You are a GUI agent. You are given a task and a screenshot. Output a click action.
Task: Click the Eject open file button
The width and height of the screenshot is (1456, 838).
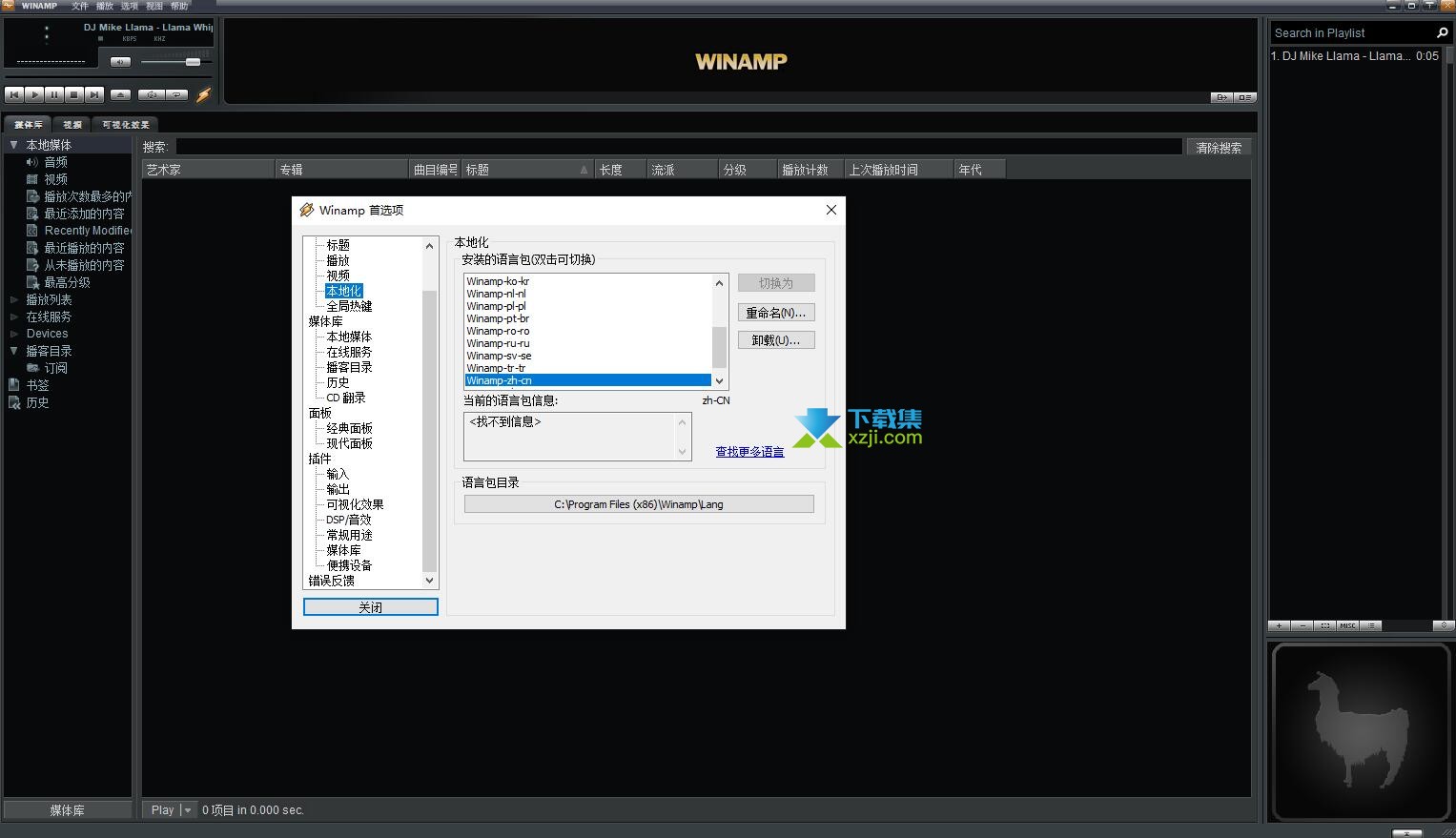point(120,94)
